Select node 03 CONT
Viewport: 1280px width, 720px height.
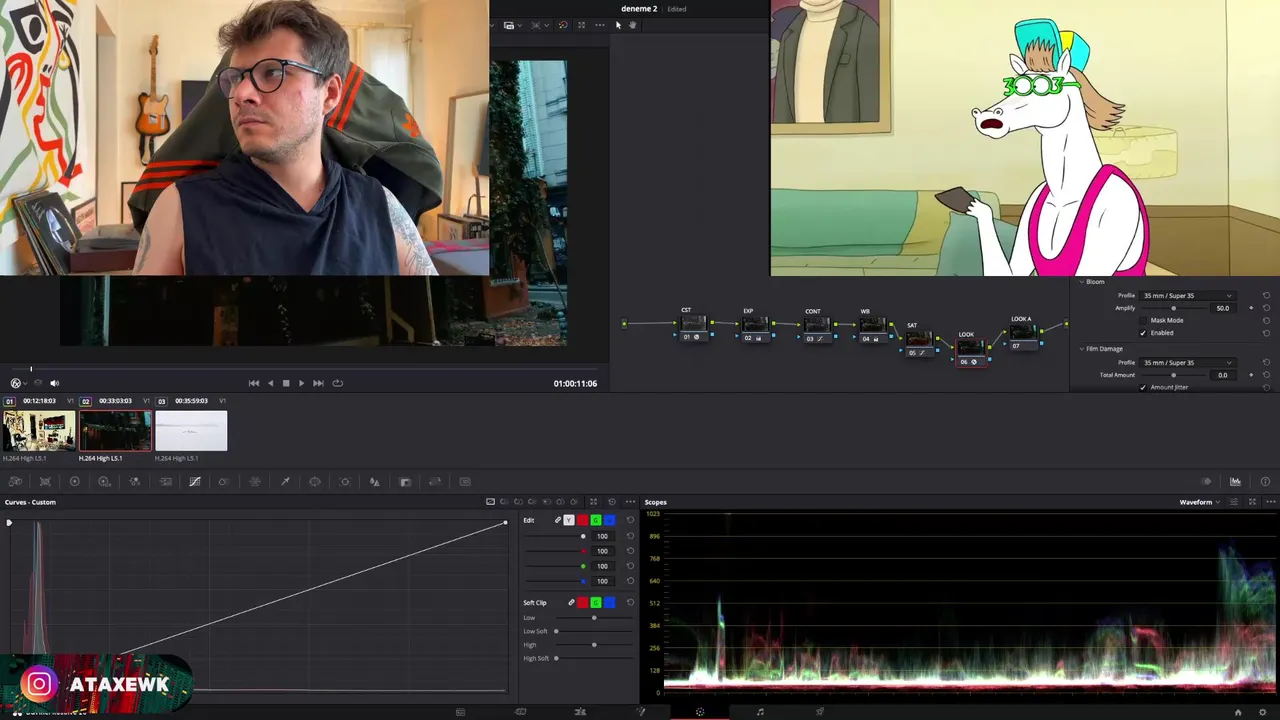pos(816,328)
